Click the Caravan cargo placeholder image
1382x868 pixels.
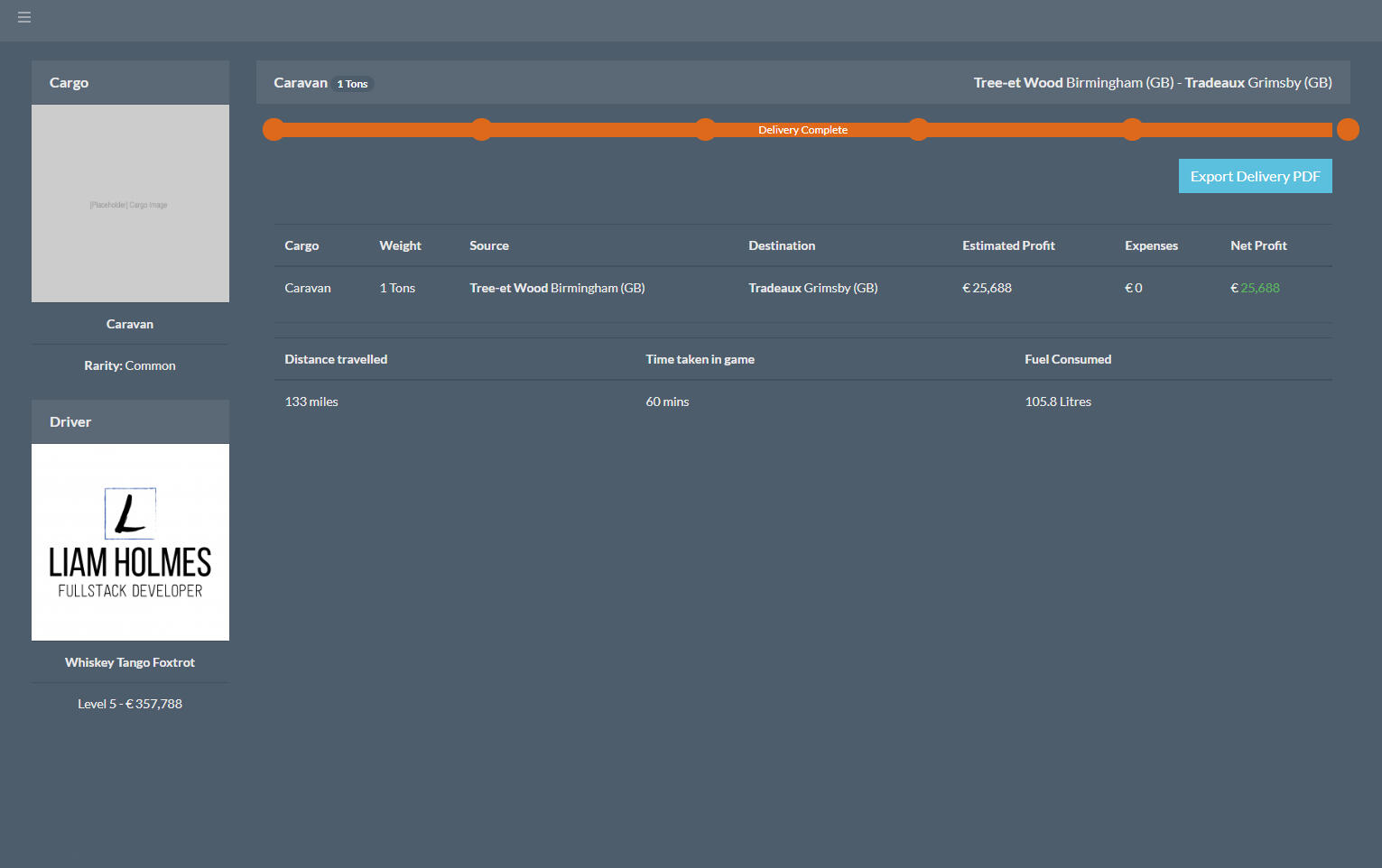click(x=130, y=204)
